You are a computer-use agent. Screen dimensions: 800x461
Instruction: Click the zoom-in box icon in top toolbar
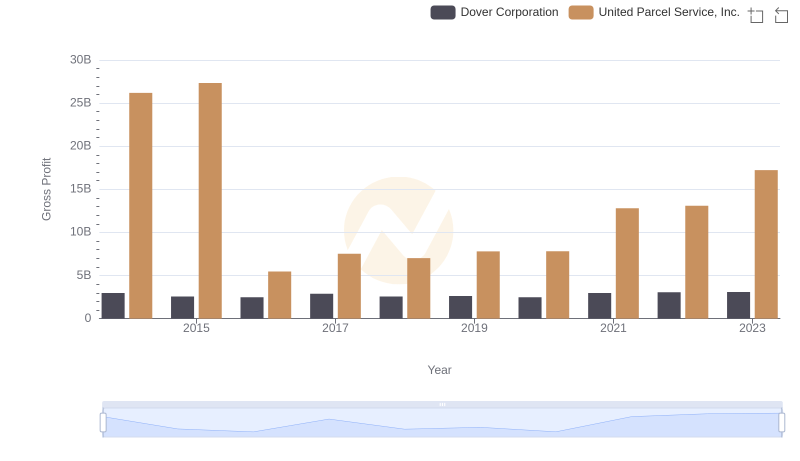[756, 15]
